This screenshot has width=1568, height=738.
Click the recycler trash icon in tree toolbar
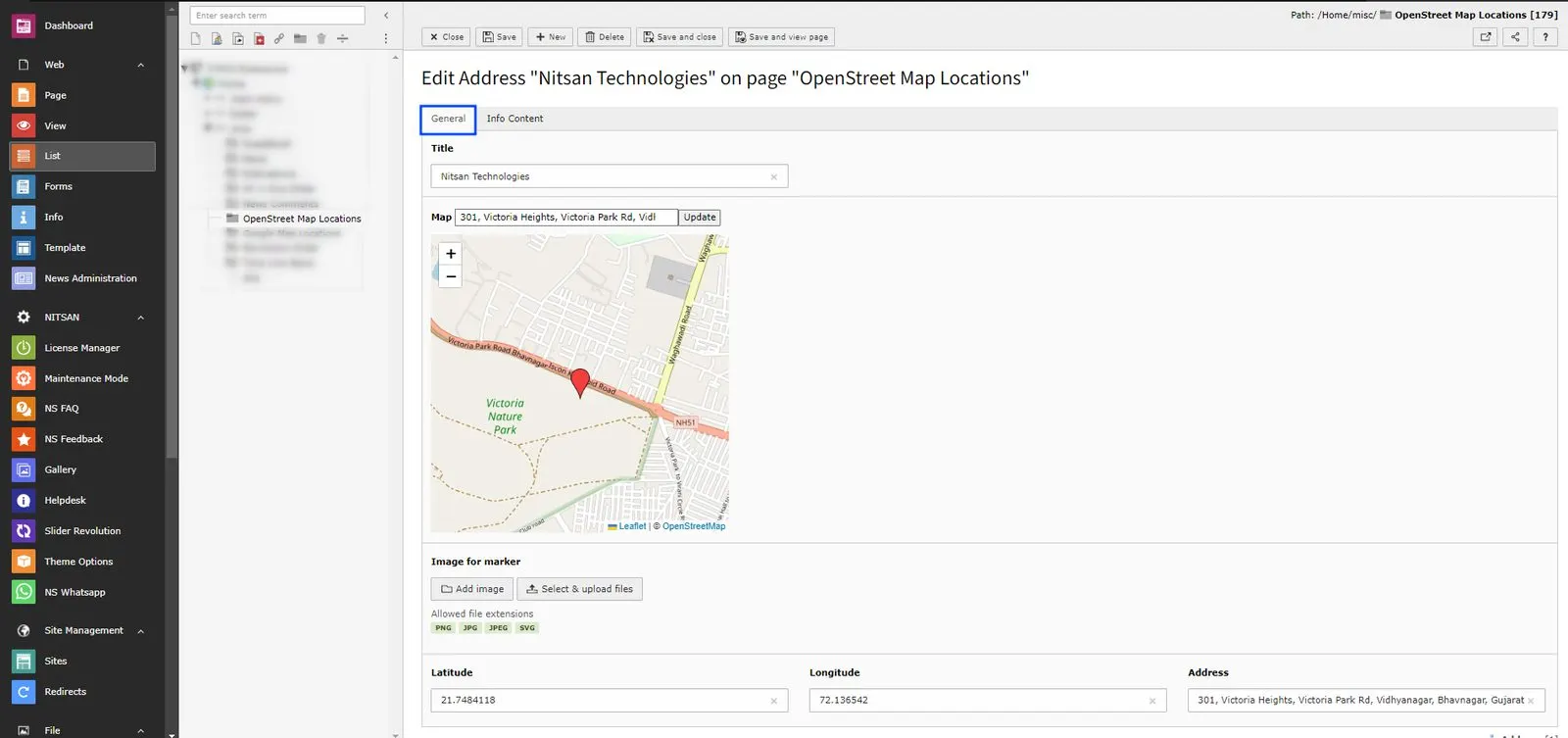click(x=321, y=39)
